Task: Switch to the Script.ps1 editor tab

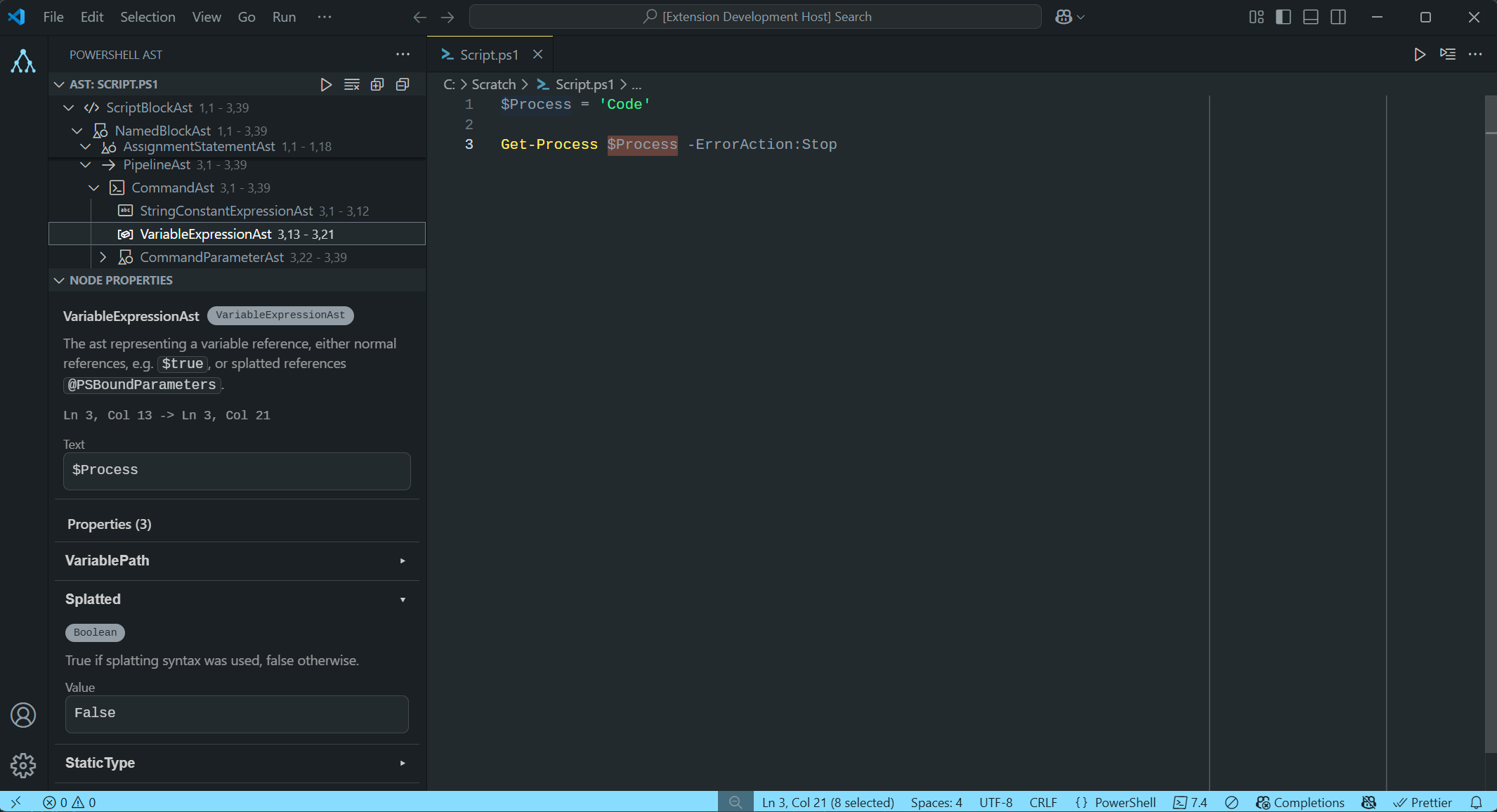Action: [489, 54]
